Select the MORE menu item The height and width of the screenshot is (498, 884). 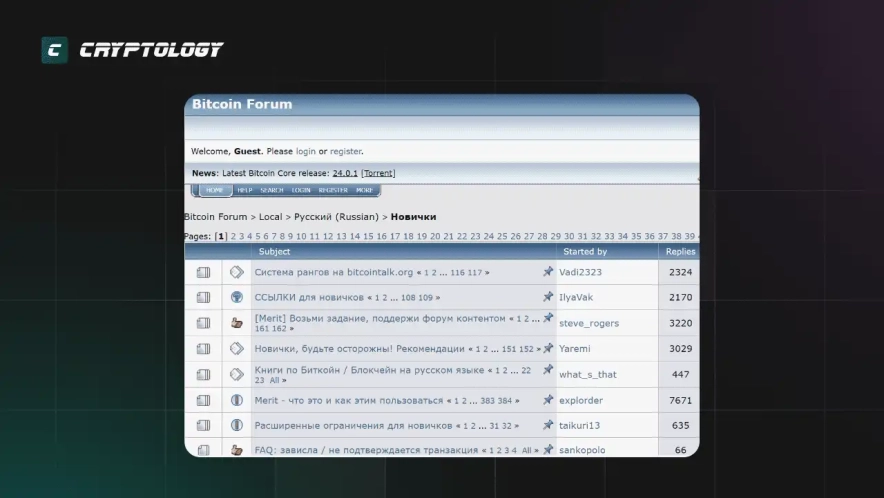coord(364,190)
